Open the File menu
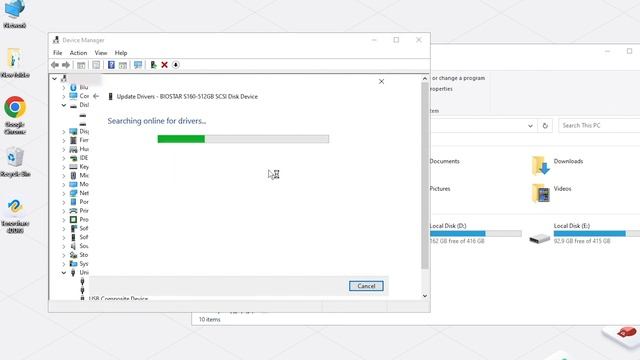Viewport: 640px width, 360px height. [x=58, y=53]
